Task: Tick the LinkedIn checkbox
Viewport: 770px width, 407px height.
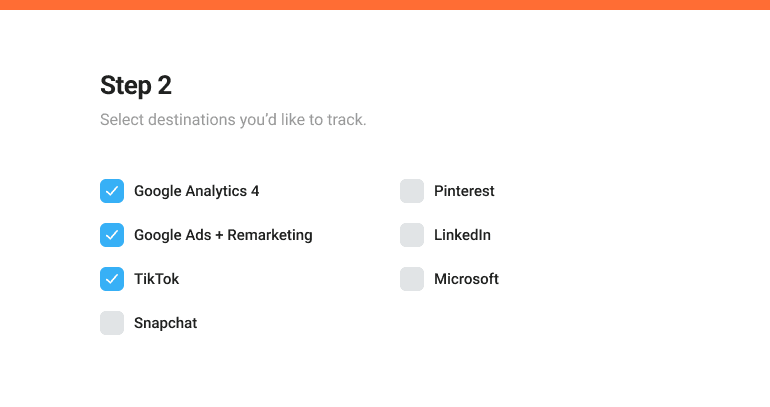Action: 412,235
